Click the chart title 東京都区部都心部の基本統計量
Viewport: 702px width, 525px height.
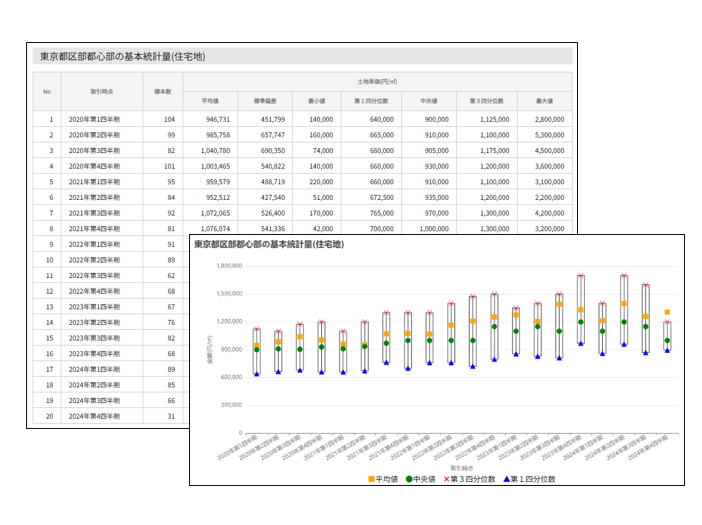click(268, 244)
